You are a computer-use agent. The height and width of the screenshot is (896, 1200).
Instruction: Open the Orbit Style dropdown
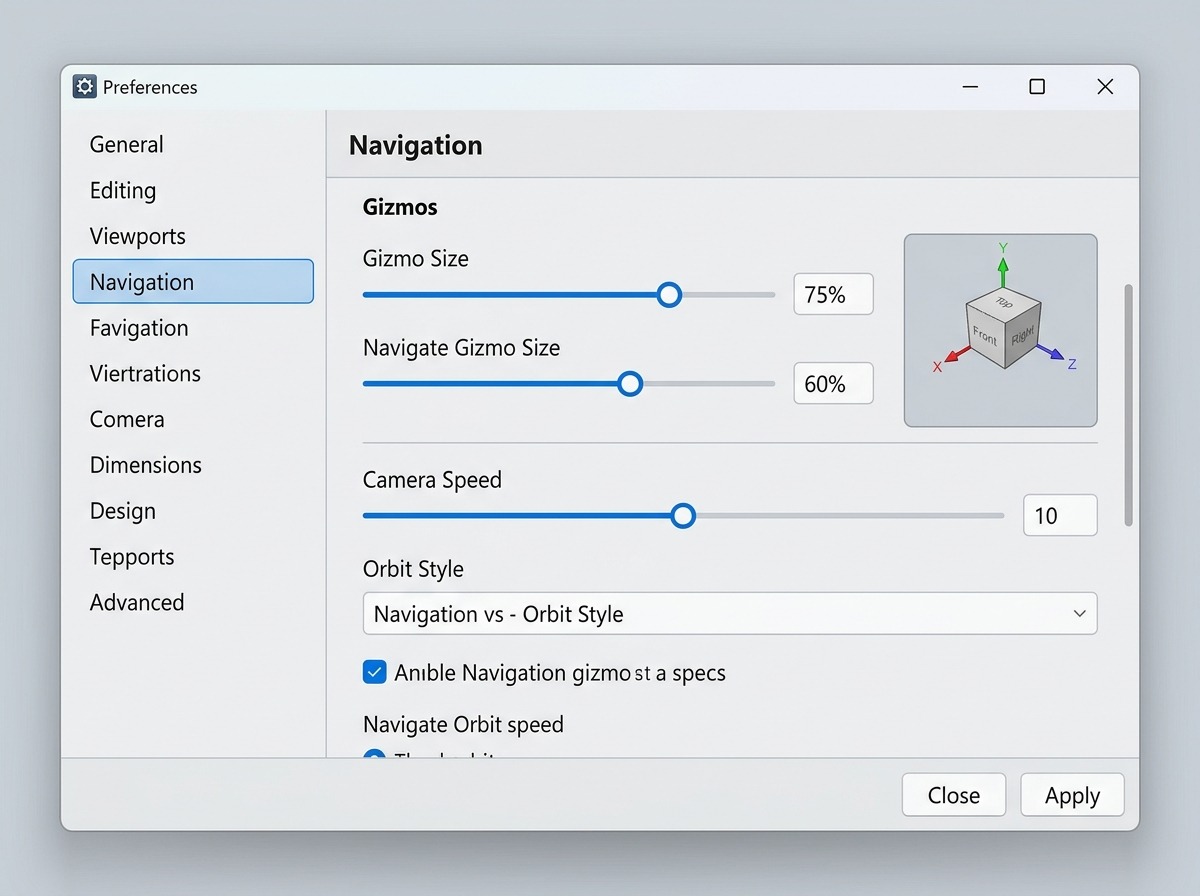pyautogui.click(x=730, y=613)
